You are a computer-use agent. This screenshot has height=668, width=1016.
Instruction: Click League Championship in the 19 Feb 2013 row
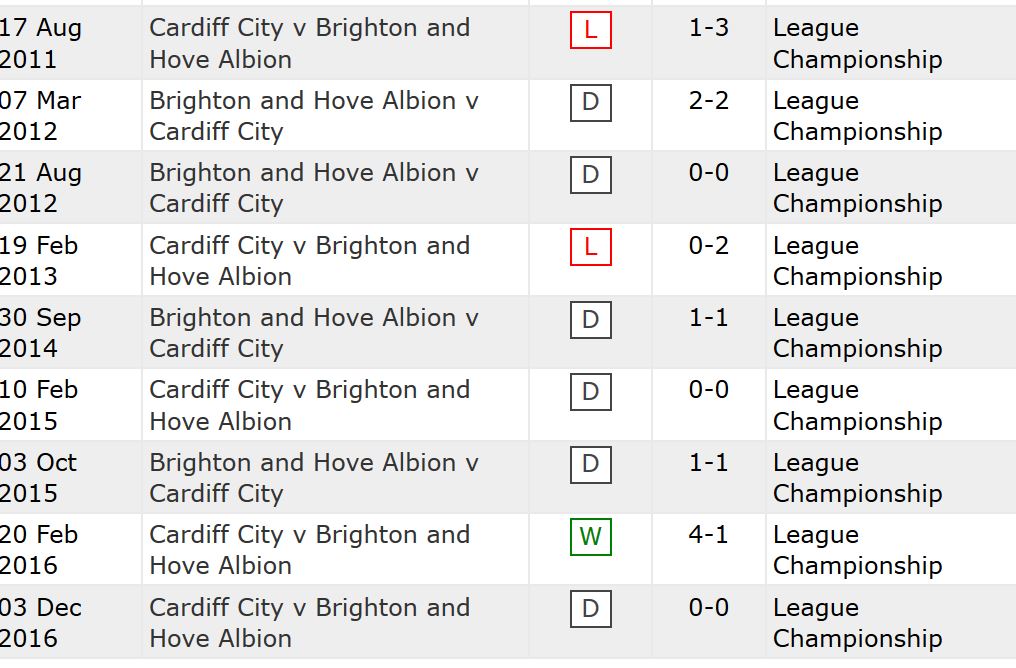click(x=857, y=261)
